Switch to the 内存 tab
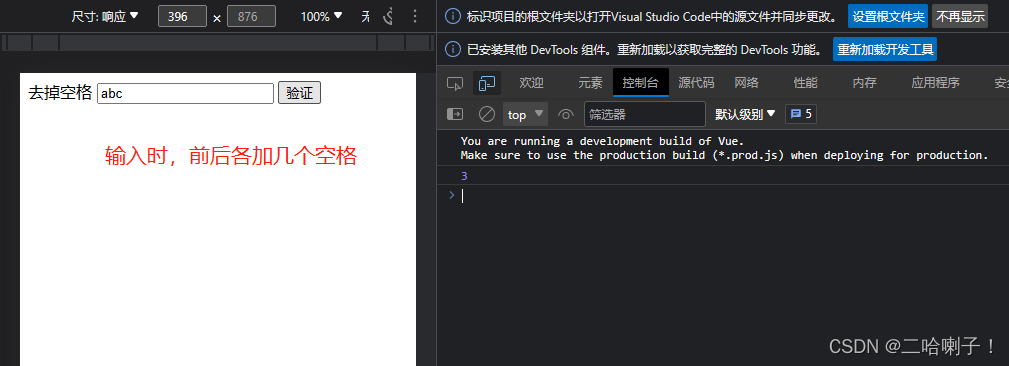The width and height of the screenshot is (1009, 366). click(x=864, y=82)
